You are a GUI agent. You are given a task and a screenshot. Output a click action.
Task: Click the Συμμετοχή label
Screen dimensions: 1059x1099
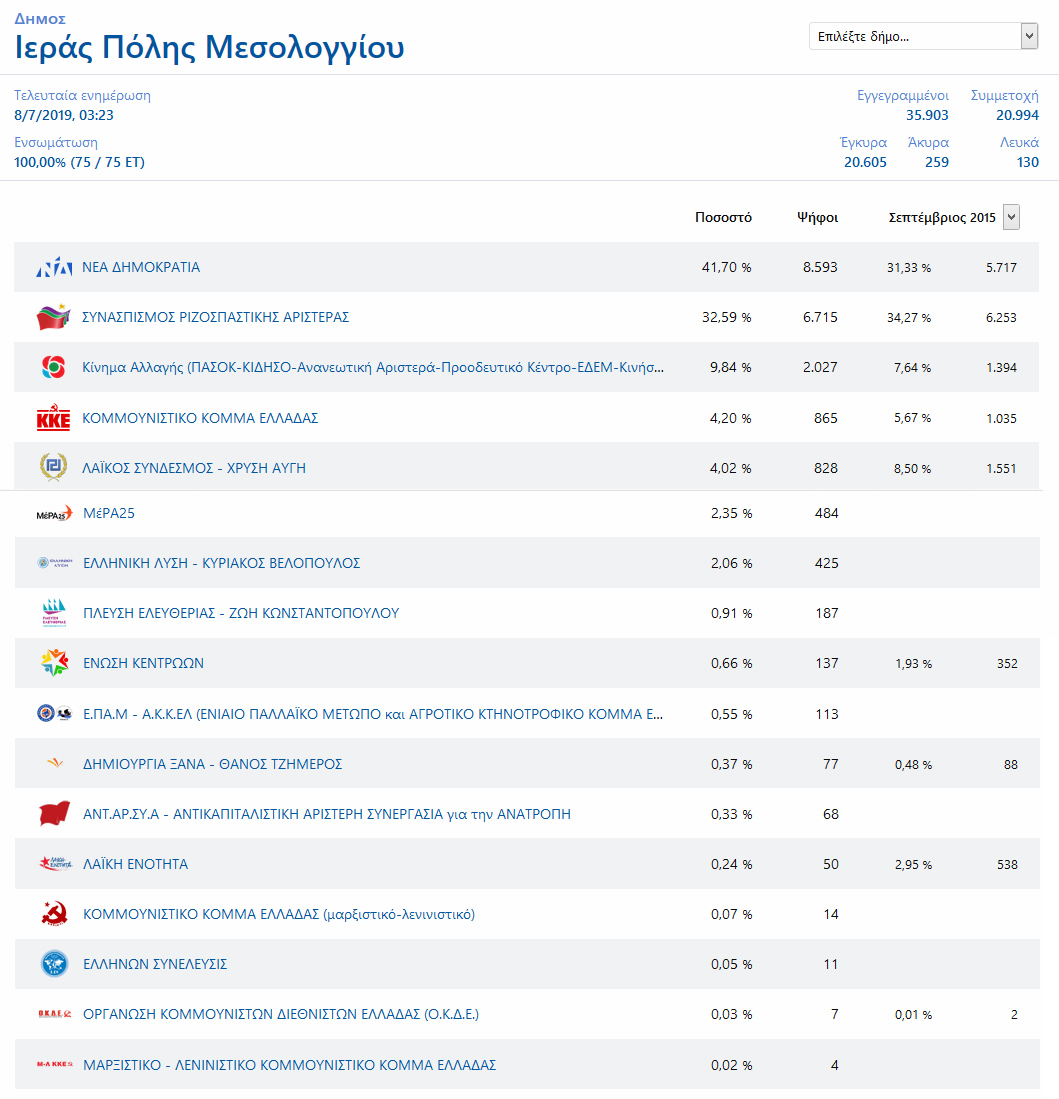1004,95
